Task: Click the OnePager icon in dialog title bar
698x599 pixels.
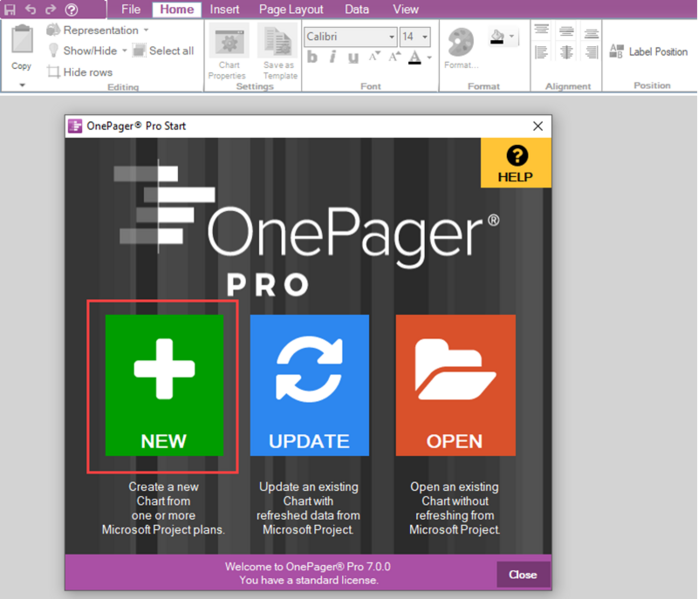Action: [x=75, y=126]
